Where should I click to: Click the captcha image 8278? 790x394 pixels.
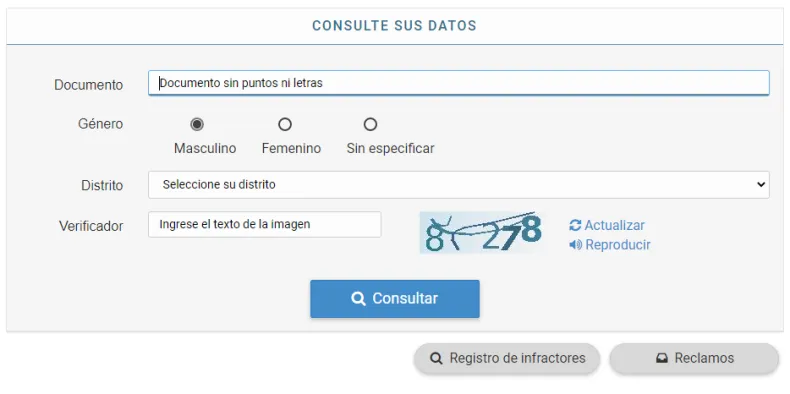pyautogui.click(x=481, y=233)
